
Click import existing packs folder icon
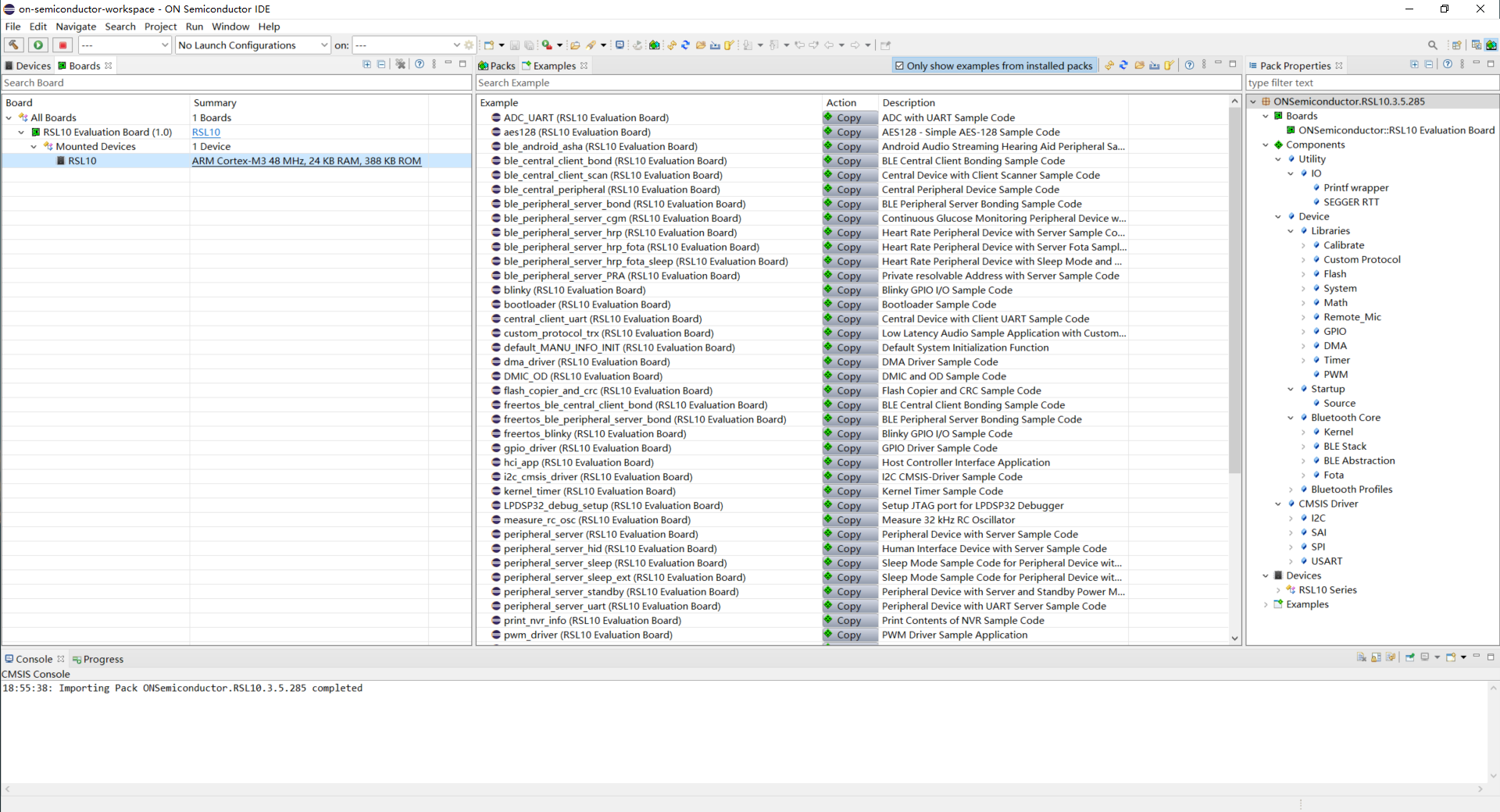coord(1140,65)
